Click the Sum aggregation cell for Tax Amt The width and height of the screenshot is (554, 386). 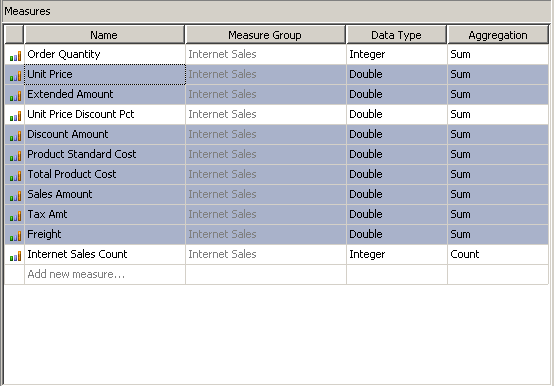click(498, 214)
